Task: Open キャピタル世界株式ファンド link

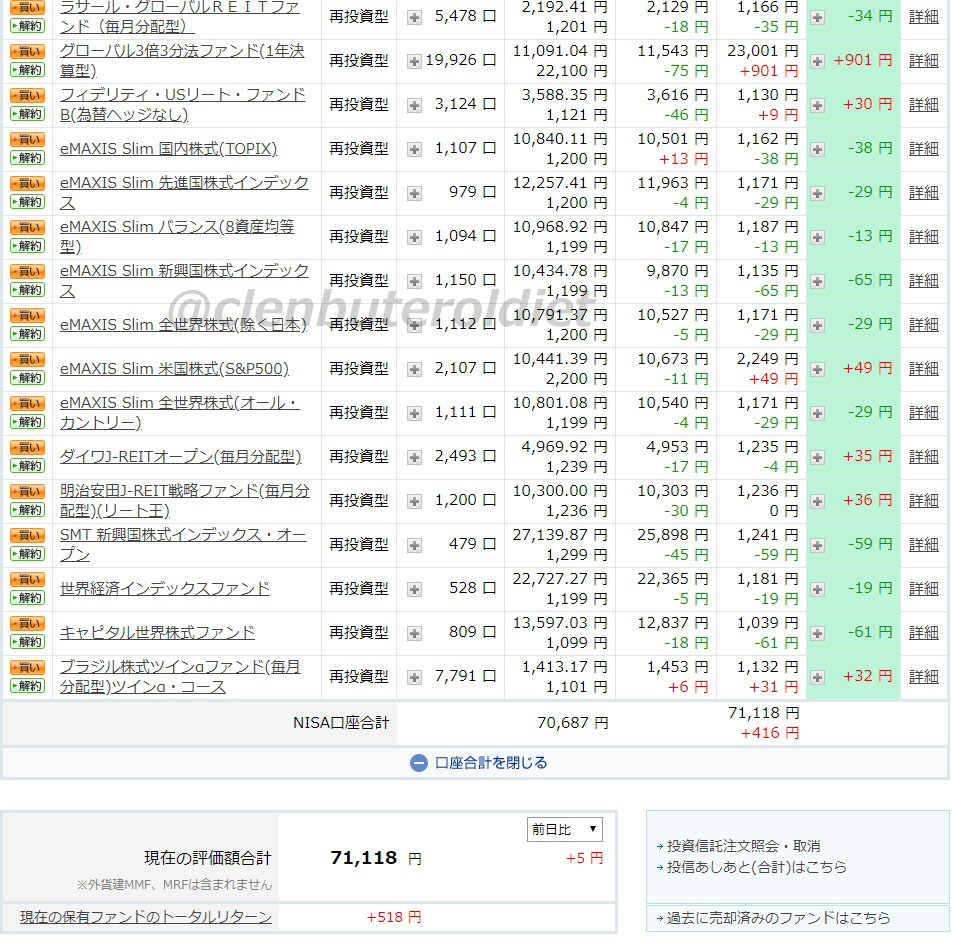Action: (157, 633)
